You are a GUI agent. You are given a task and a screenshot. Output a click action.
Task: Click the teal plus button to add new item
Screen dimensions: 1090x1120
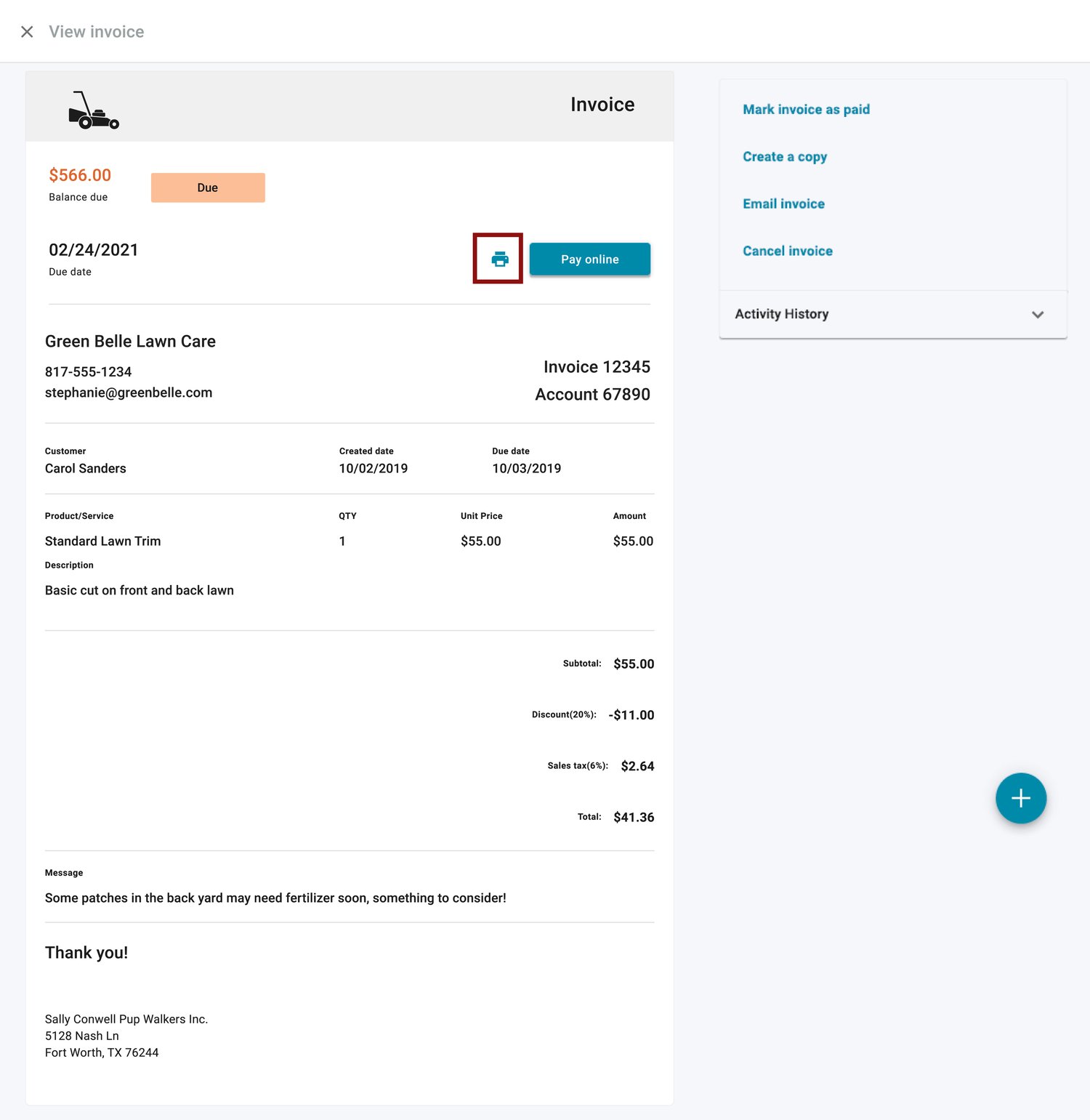click(1020, 798)
